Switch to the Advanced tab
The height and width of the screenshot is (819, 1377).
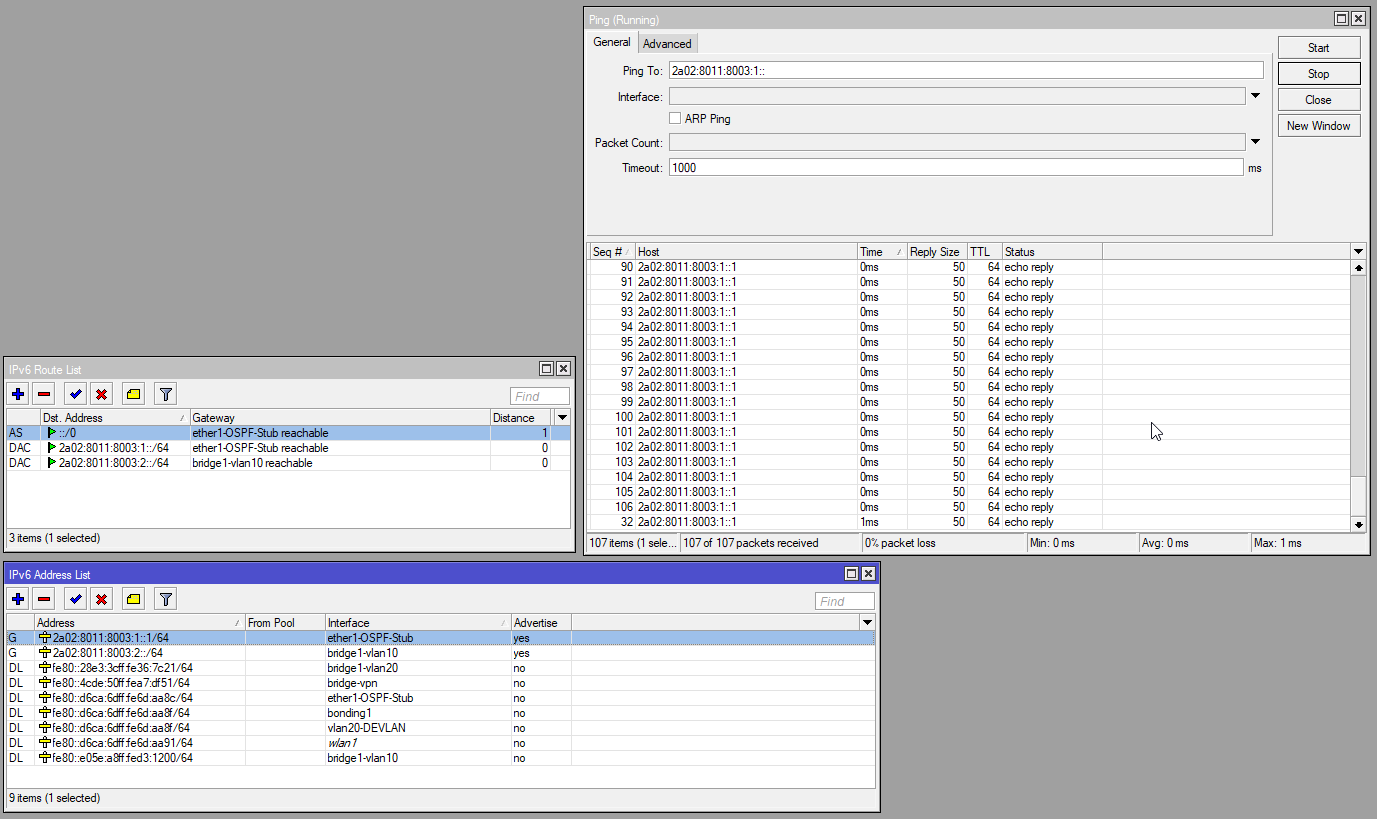667,43
